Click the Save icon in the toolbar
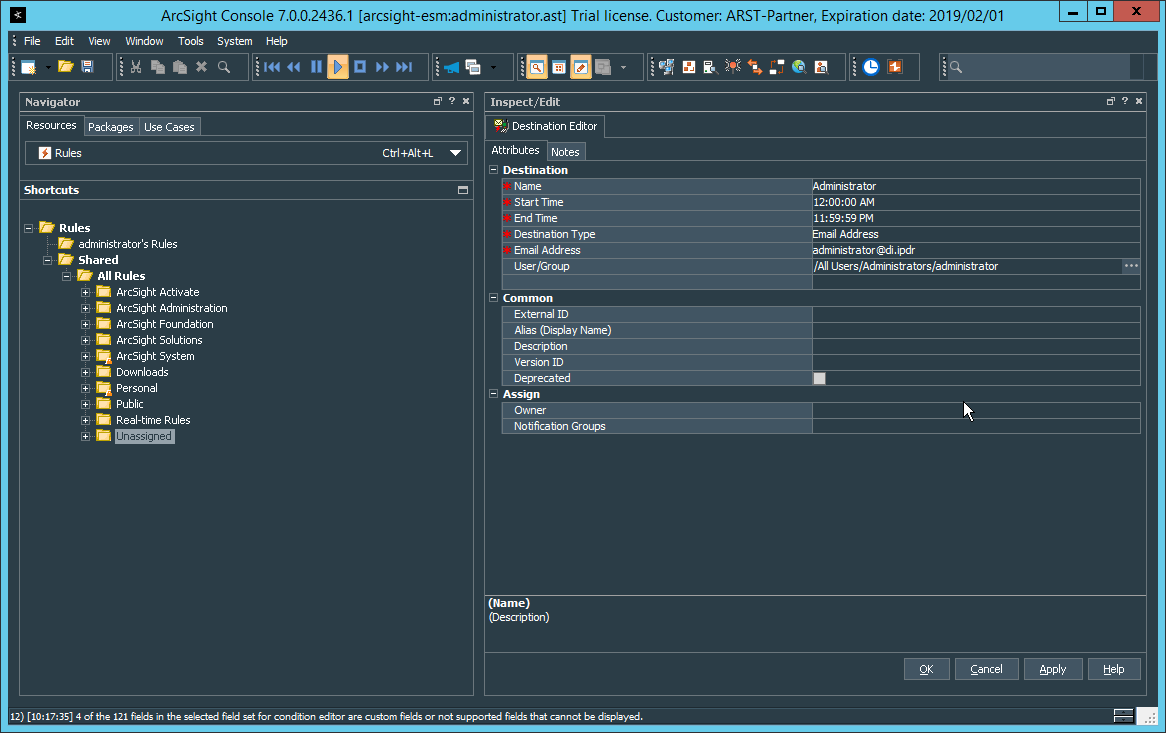This screenshot has width=1166, height=733. click(88, 67)
